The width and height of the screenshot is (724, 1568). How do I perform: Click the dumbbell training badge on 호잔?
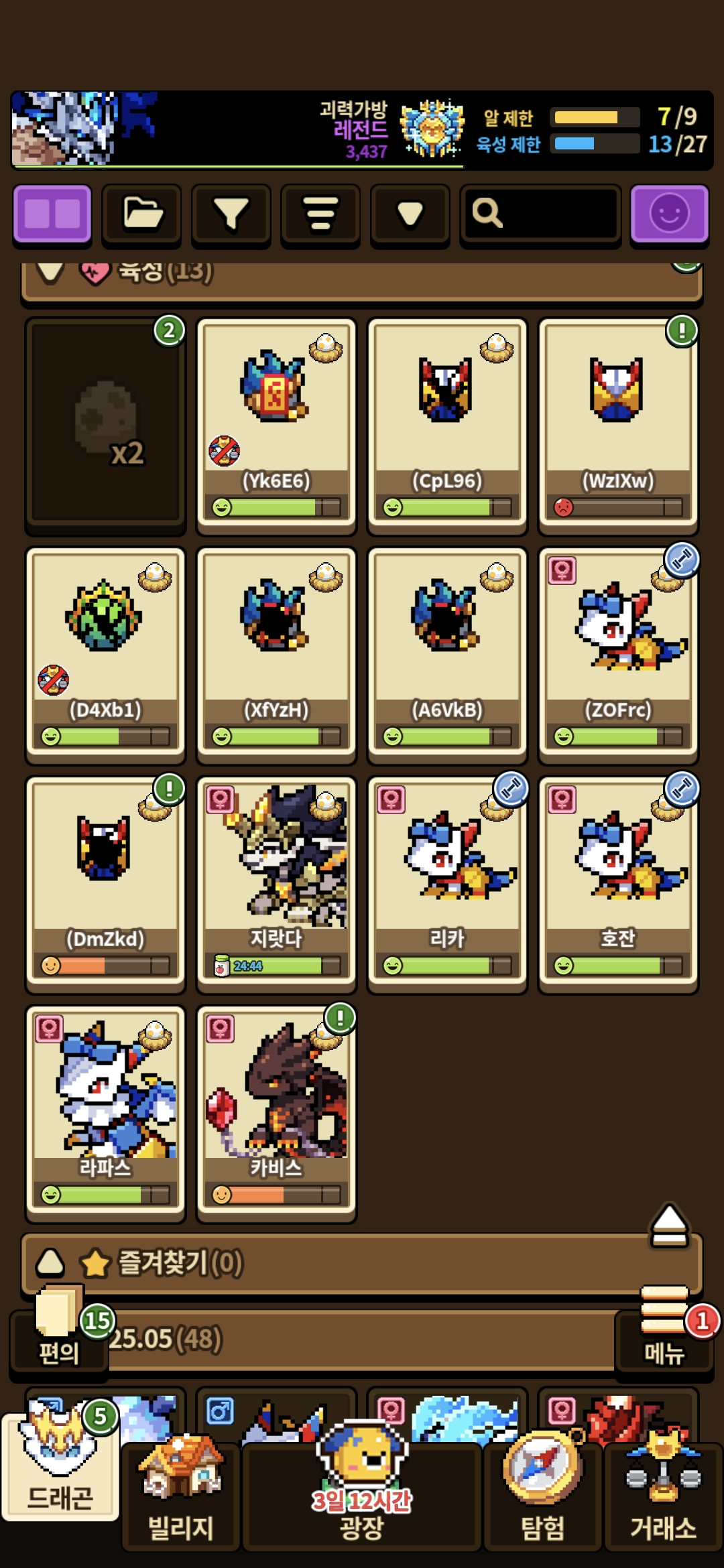click(x=682, y=789)
